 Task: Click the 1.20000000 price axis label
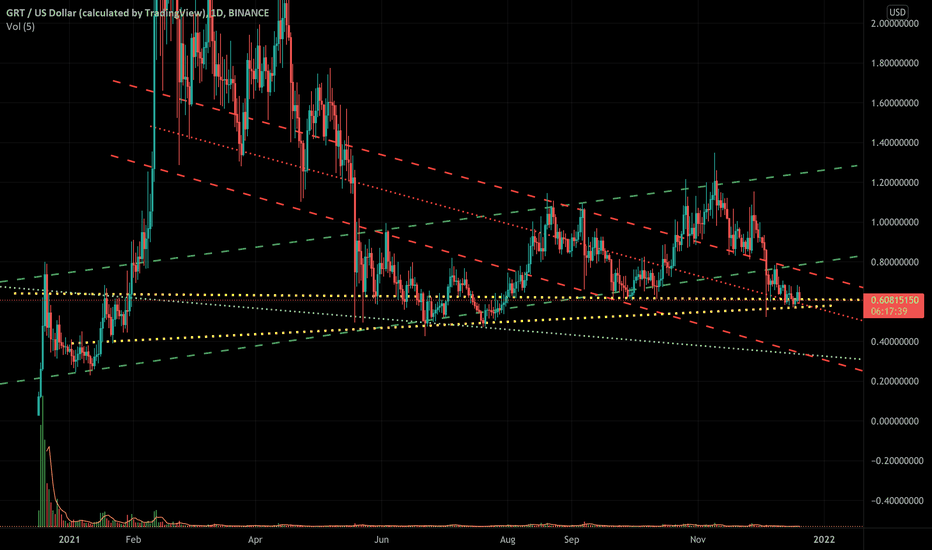(x=895, y=183)
